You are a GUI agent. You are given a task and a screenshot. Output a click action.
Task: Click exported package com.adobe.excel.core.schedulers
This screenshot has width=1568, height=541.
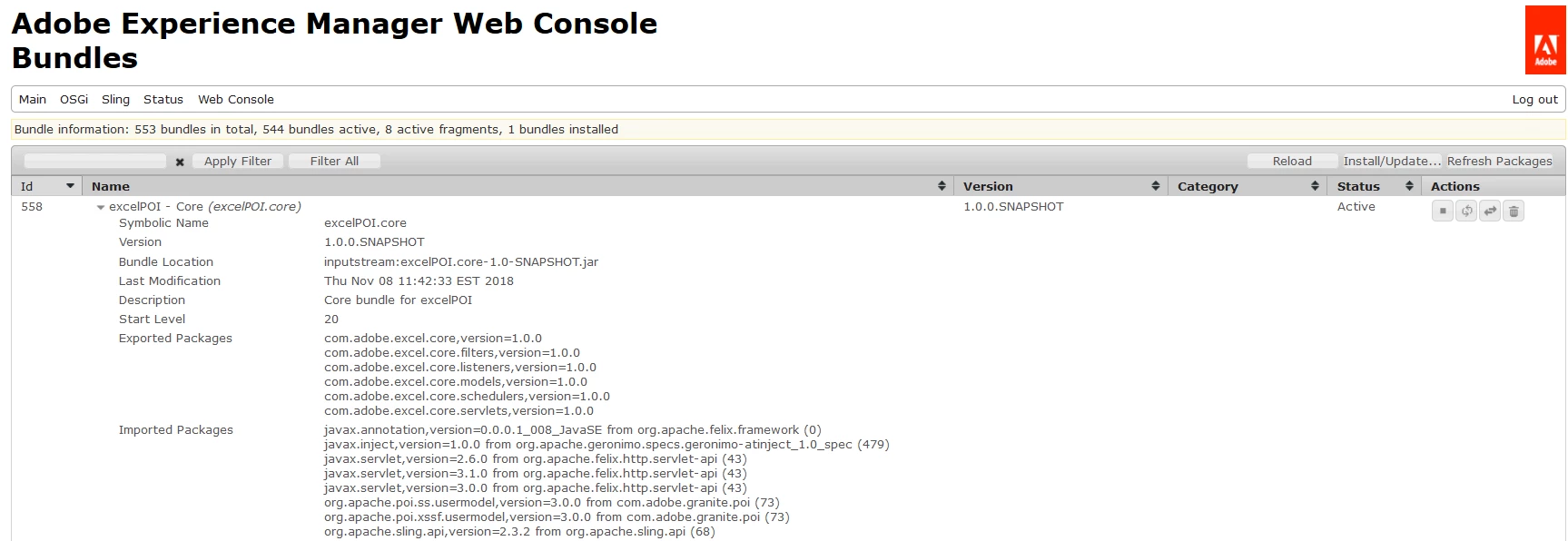pos(467,397)
